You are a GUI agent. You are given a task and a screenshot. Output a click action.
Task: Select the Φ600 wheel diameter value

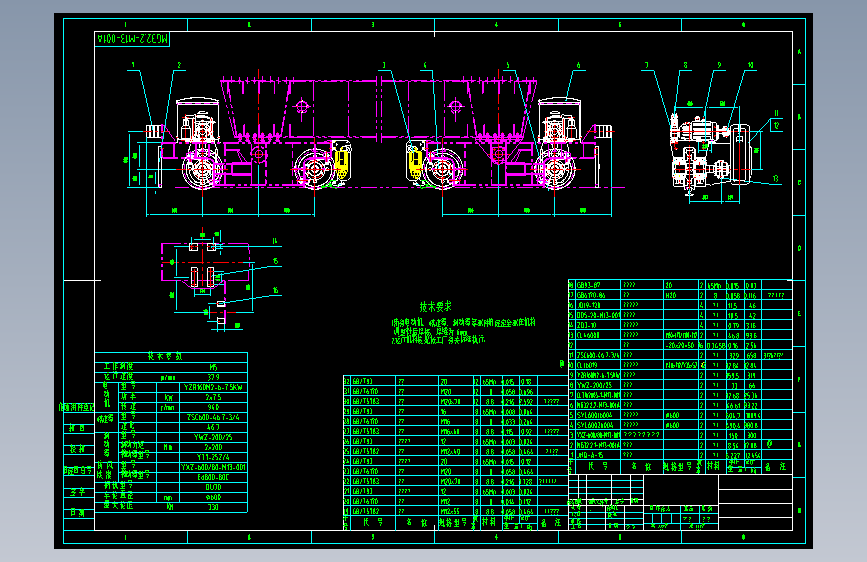tap(213, 497)
